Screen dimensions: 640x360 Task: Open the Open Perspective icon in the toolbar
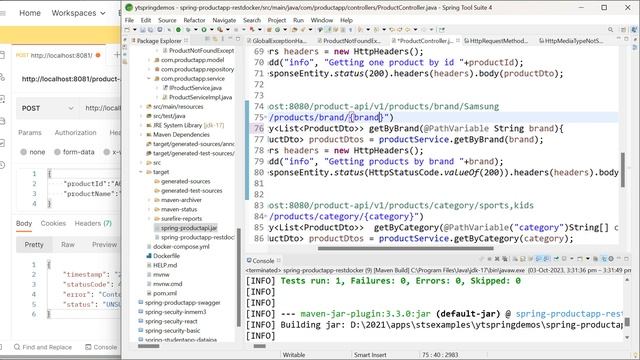point(623,29)
